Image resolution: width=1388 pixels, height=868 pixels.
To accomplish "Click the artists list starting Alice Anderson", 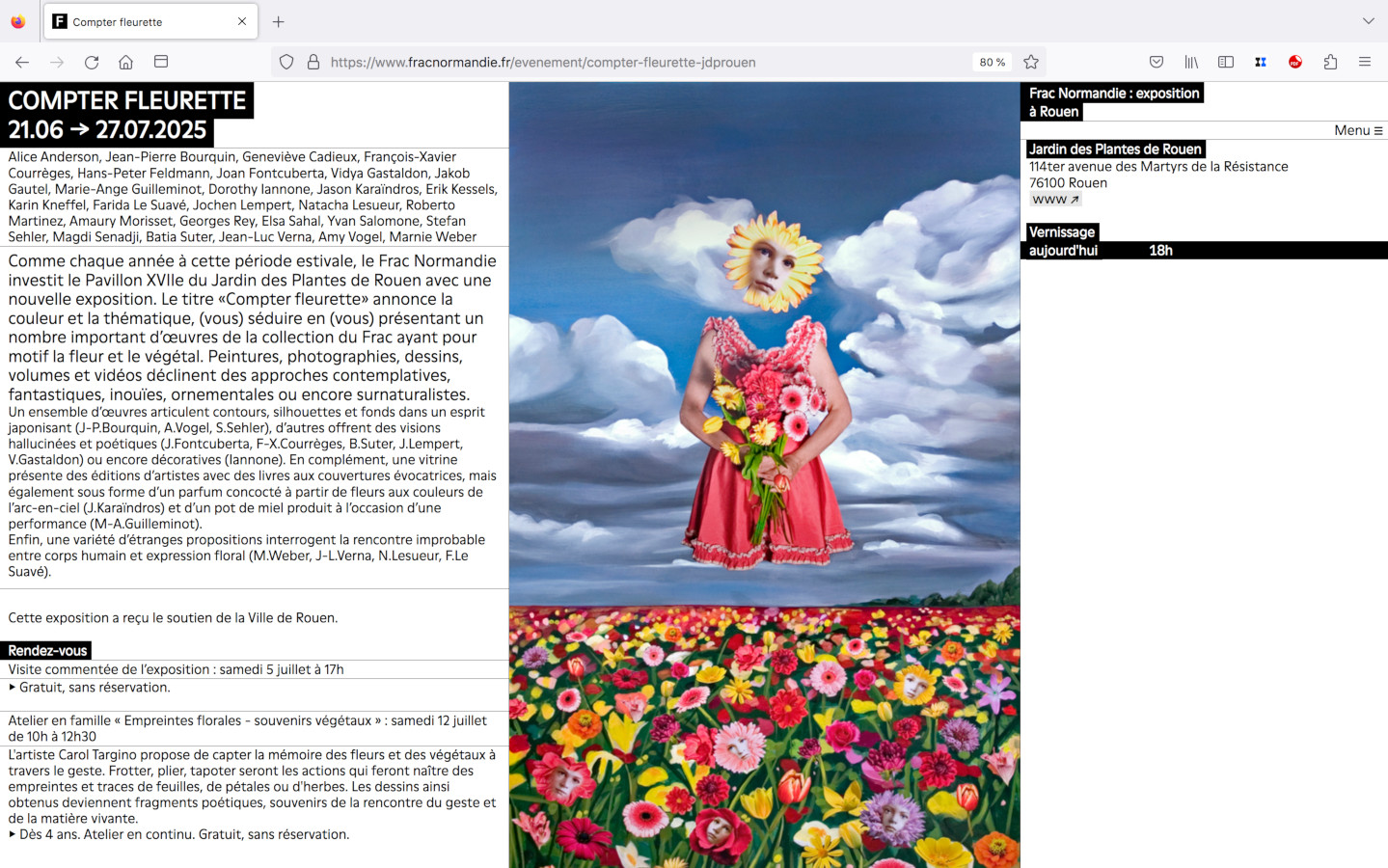I will (253, 197).
